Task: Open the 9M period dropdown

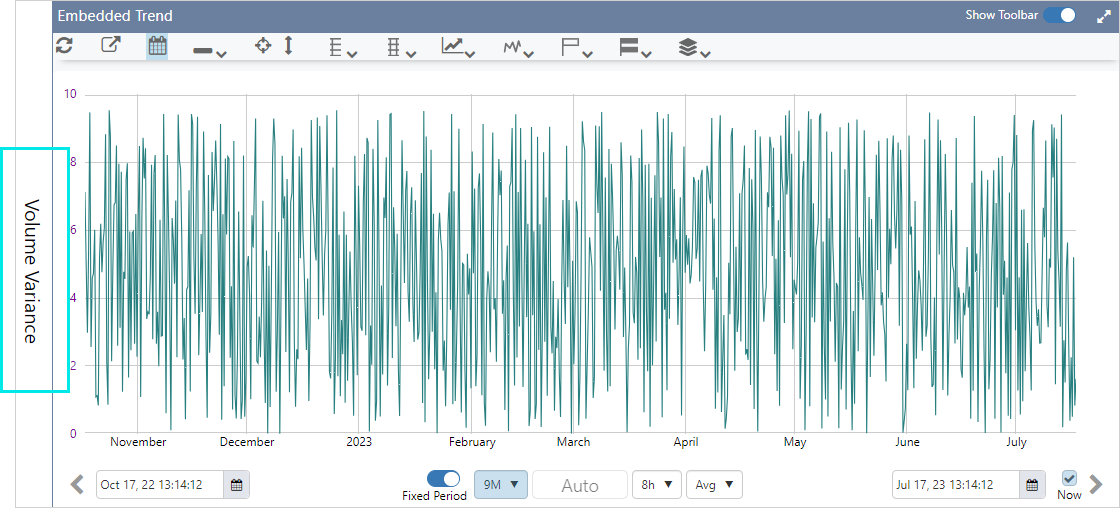Action: pos(500,485)
